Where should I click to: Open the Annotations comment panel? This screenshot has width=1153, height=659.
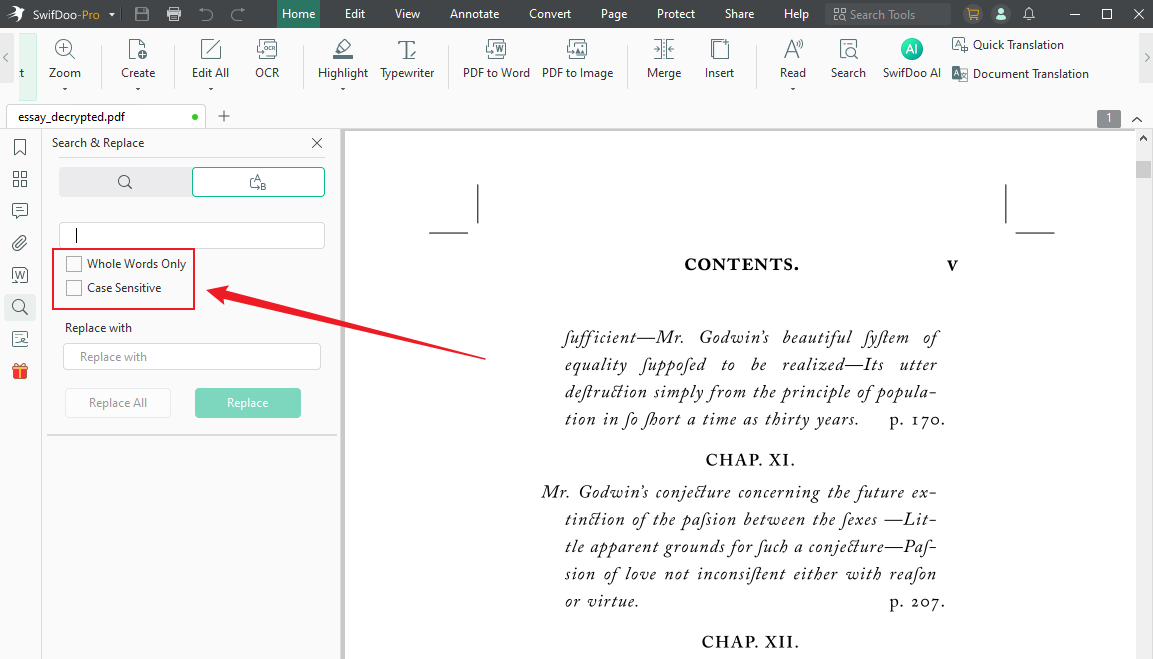tap(19, 210)
